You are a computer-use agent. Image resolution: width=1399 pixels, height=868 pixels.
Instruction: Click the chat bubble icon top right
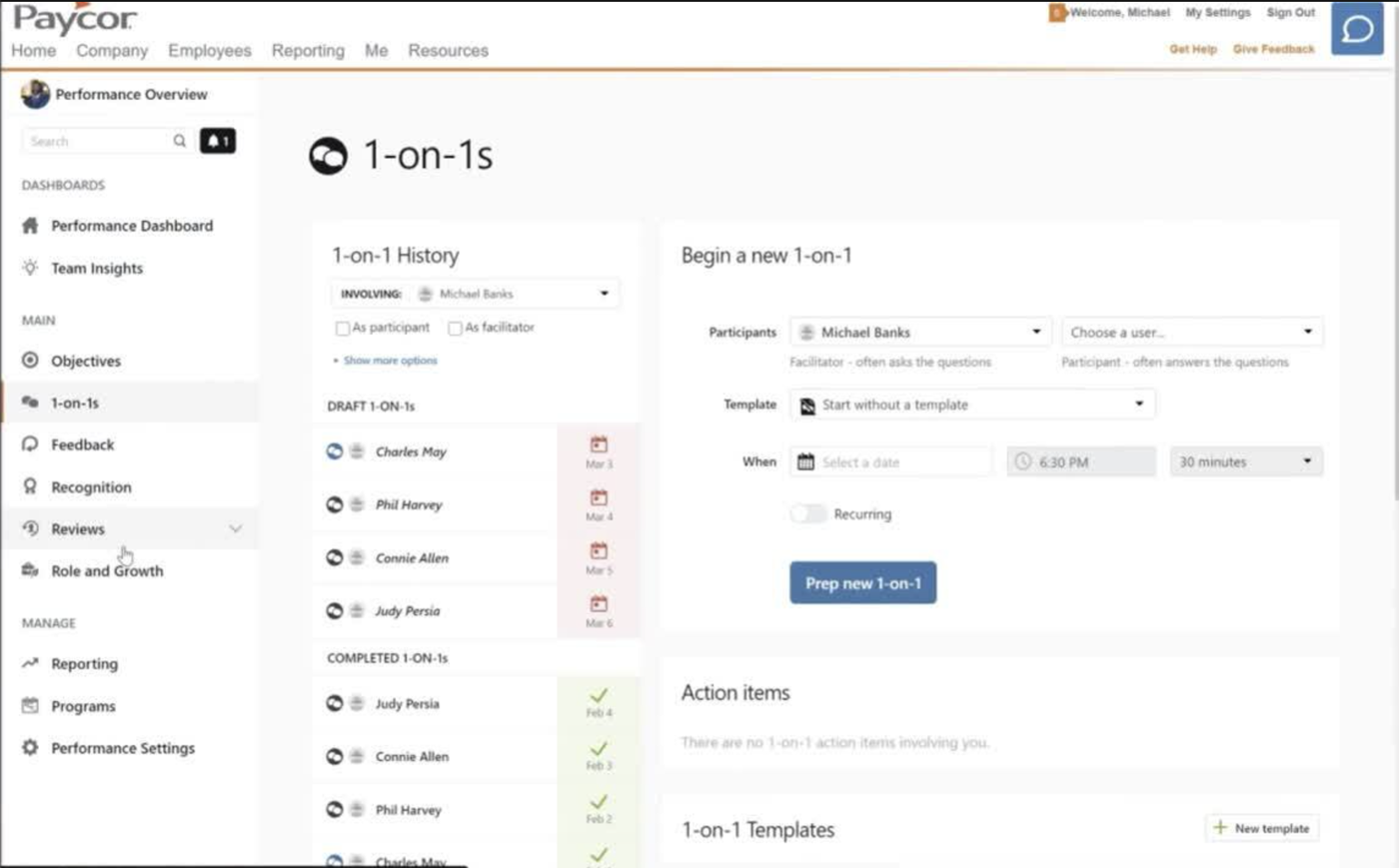tap(1357, 29)
